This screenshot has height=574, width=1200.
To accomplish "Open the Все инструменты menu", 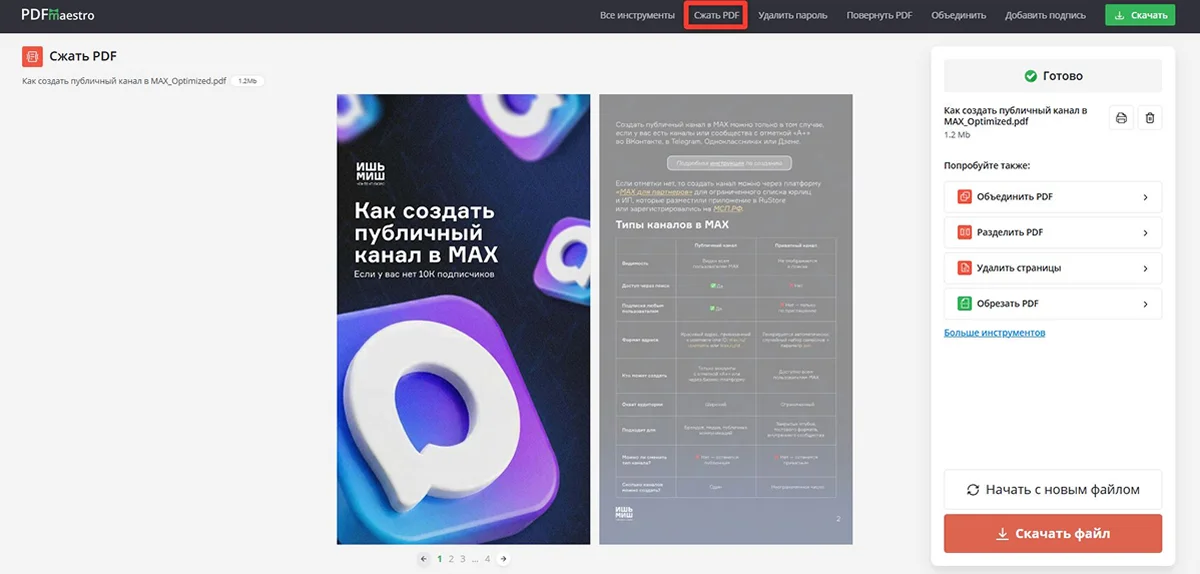I will 637,15.
